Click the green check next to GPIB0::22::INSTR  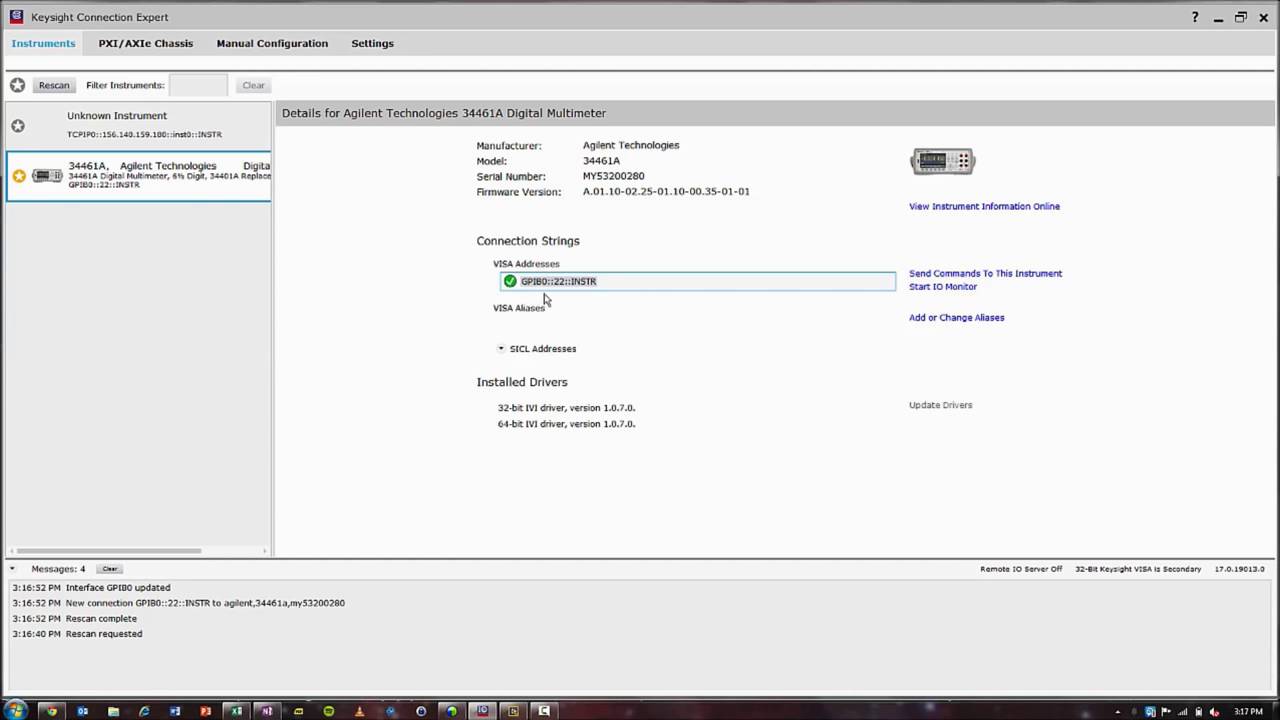tap(510, 282)
